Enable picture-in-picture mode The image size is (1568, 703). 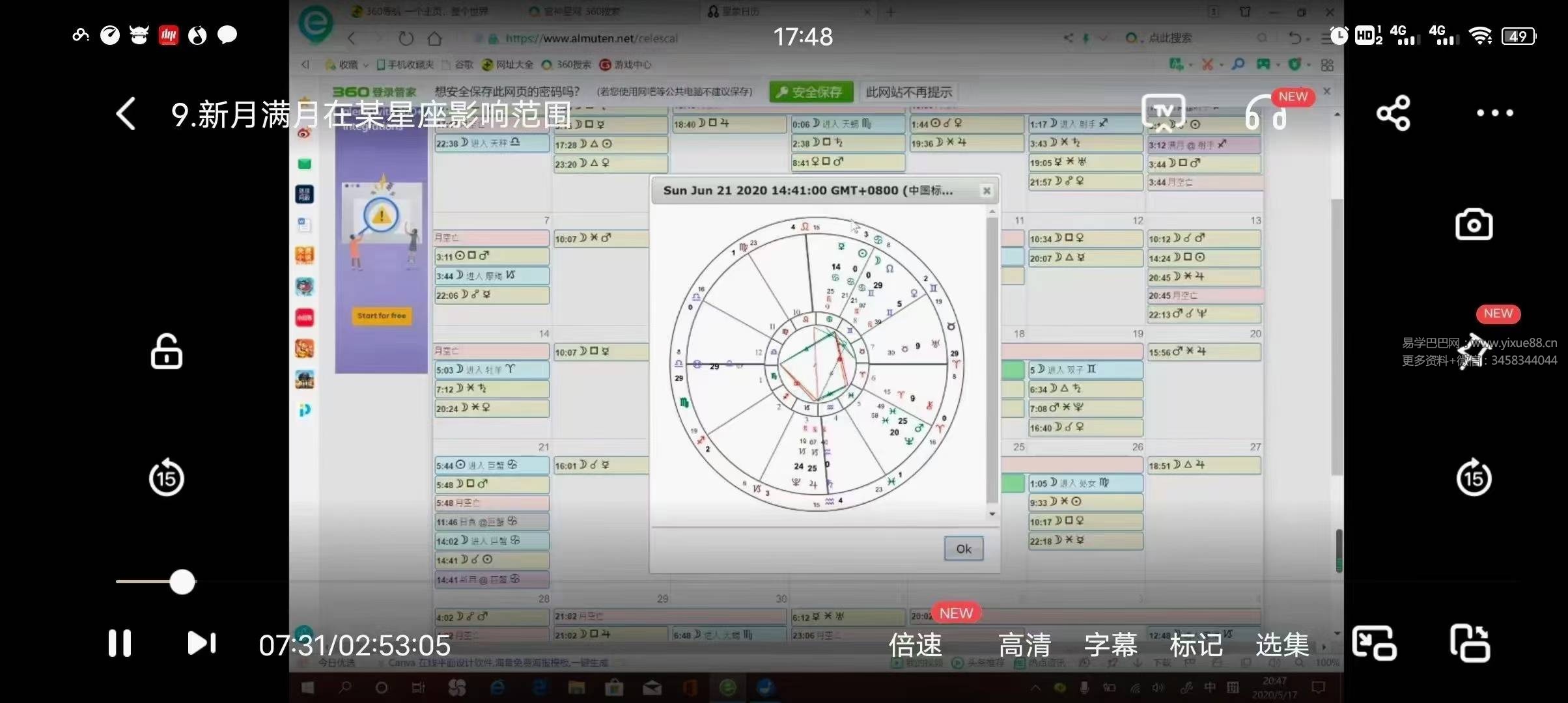click(x=1374, y=643)
